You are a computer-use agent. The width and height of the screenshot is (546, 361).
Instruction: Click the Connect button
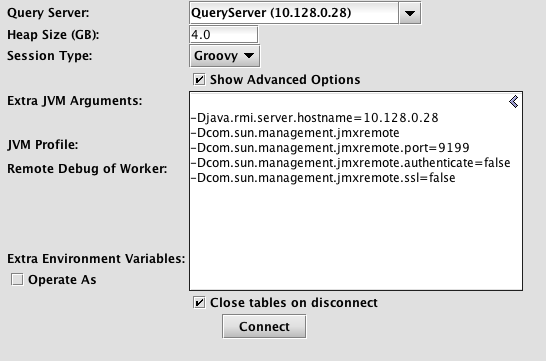point(264,327)
